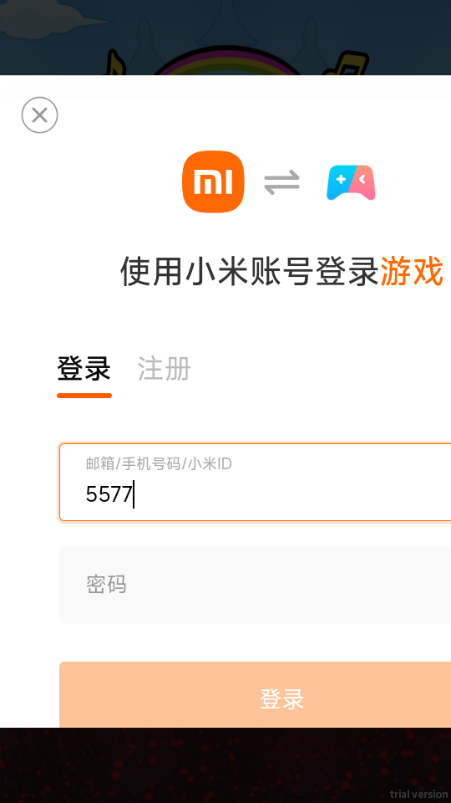
Task: Click the orange Xiaomi MI logo
Action: click(x=213, y=181)
